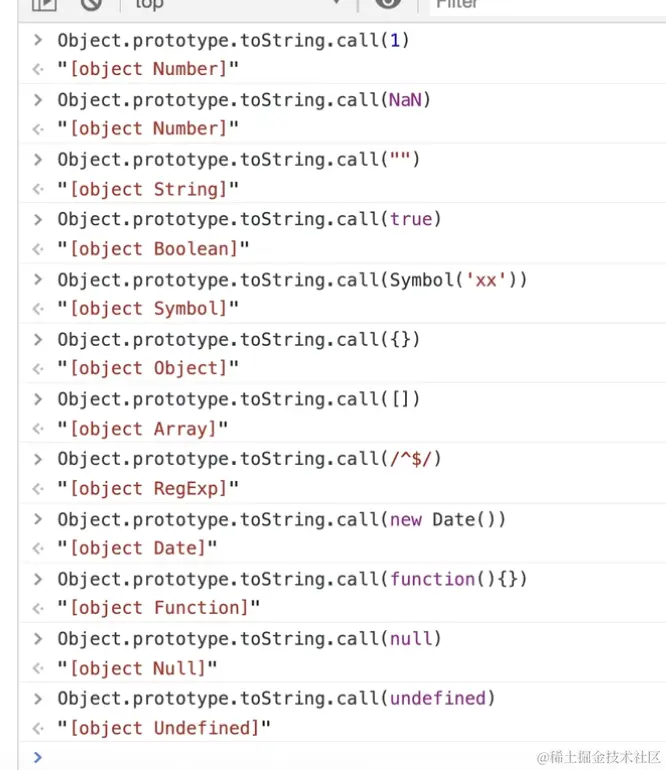Click the toString.call(function(){}) command line
Screen dimensions: 666x770
click(292, 579)
